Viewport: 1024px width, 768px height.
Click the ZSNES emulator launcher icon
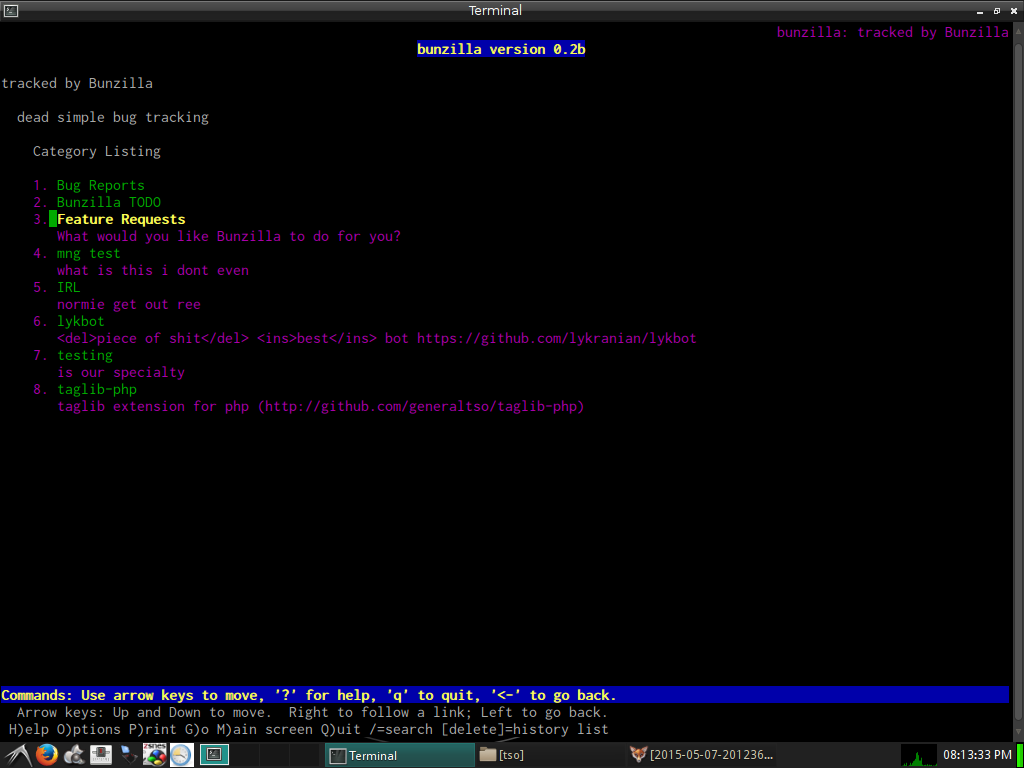154,755
